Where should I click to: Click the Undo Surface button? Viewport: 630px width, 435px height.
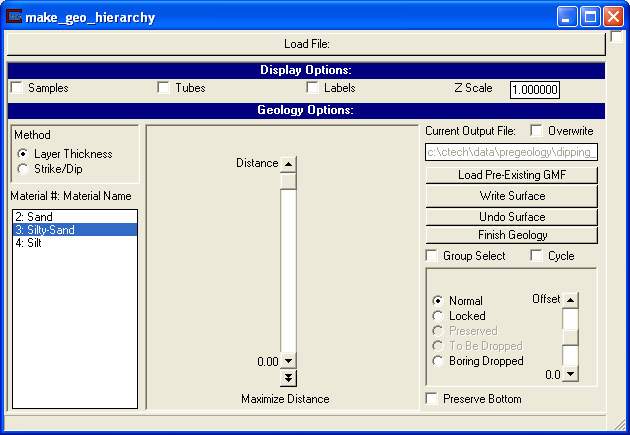[x=511, y=217]
